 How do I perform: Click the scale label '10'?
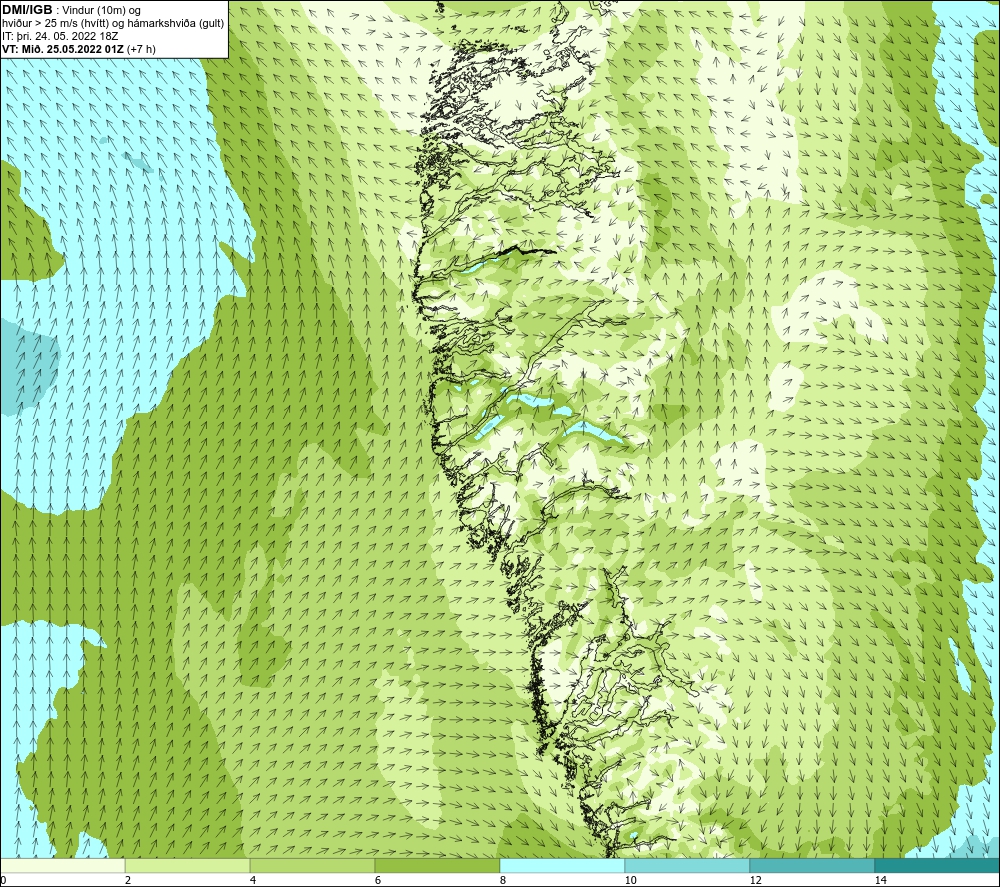630,881
